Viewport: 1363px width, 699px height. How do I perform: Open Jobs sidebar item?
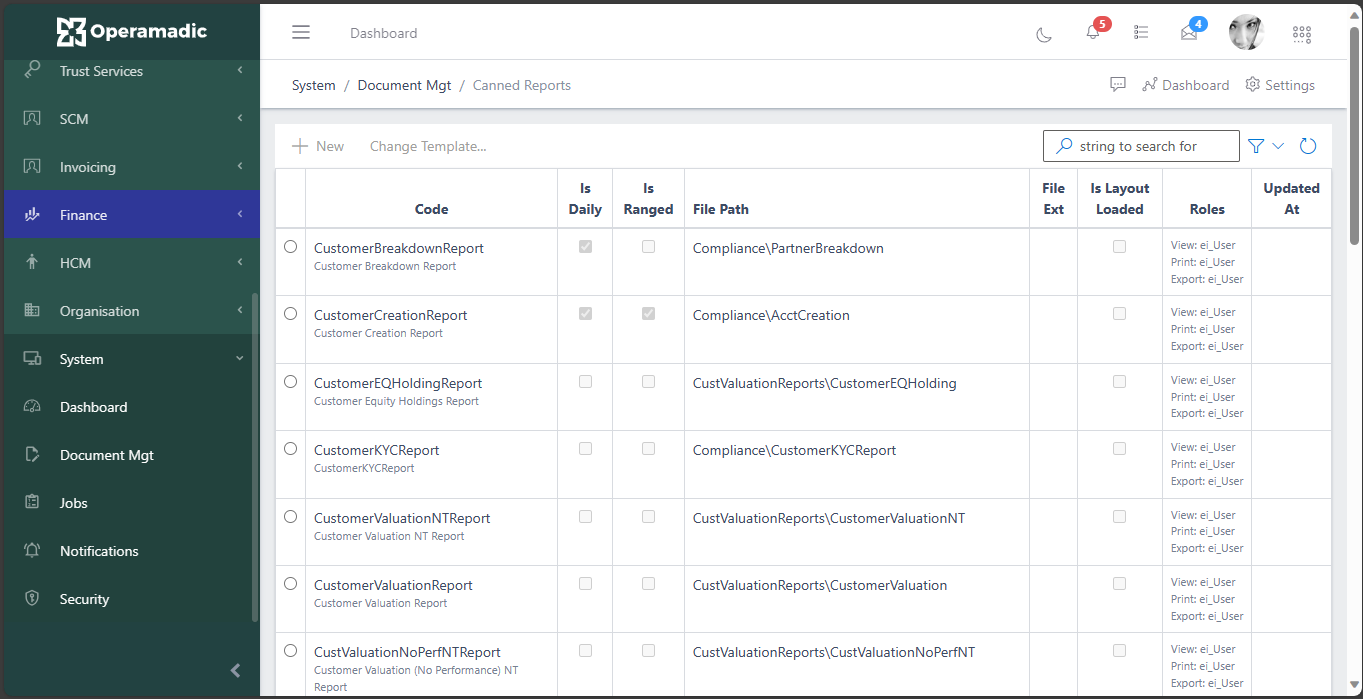130,503
